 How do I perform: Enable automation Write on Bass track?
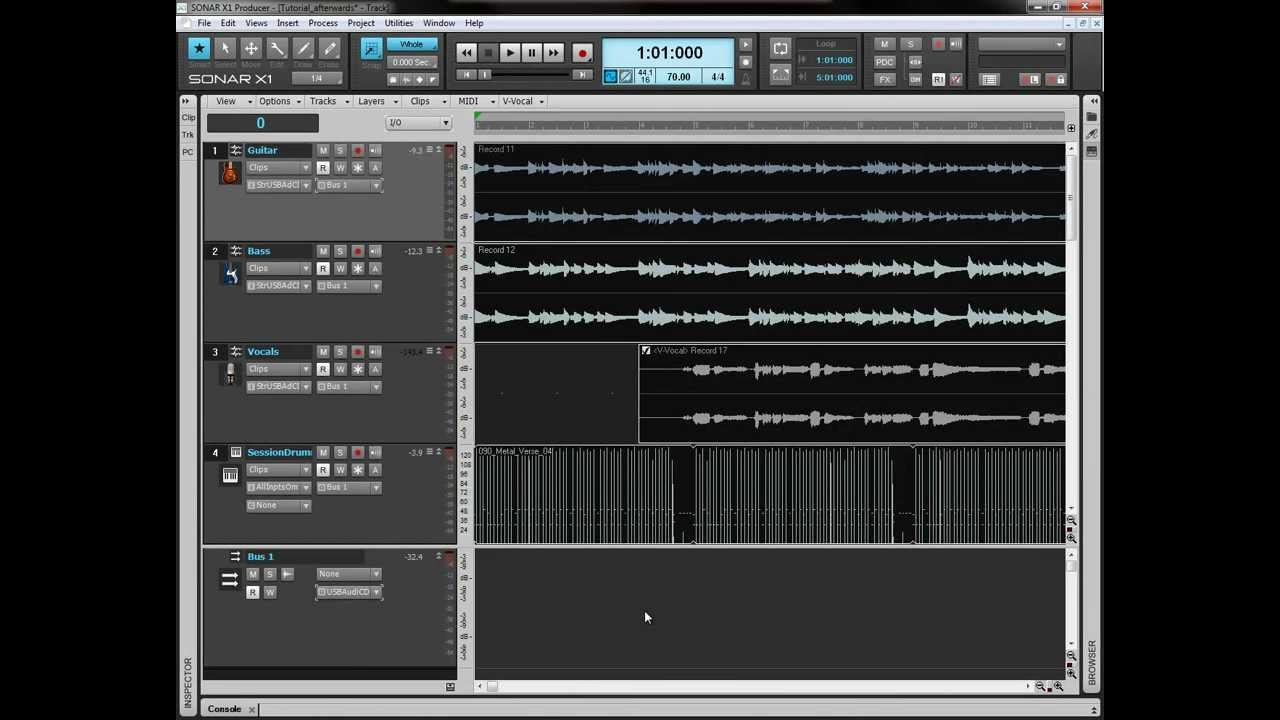point(340,269)
